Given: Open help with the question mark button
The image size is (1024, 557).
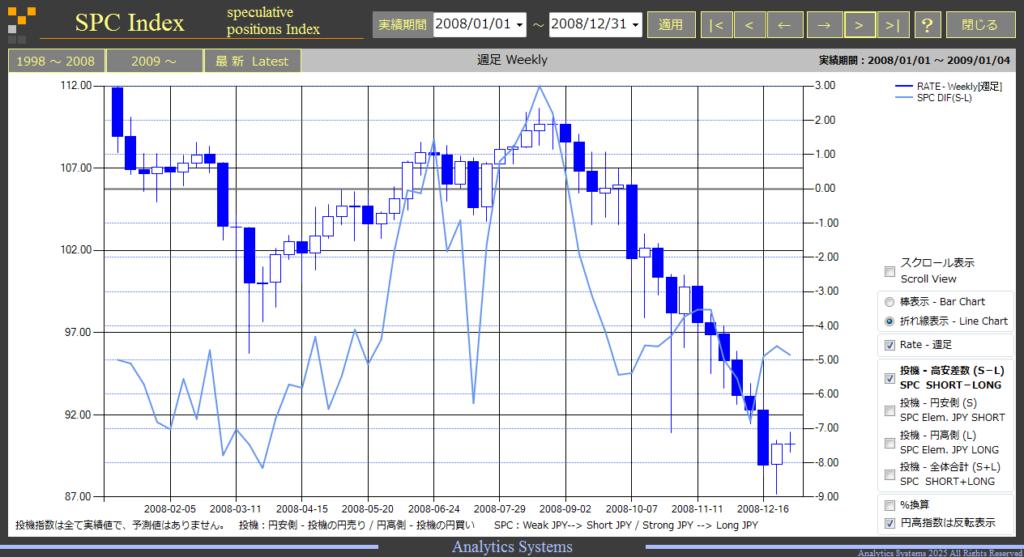Looking at the screenshot, I should (927, 25).
